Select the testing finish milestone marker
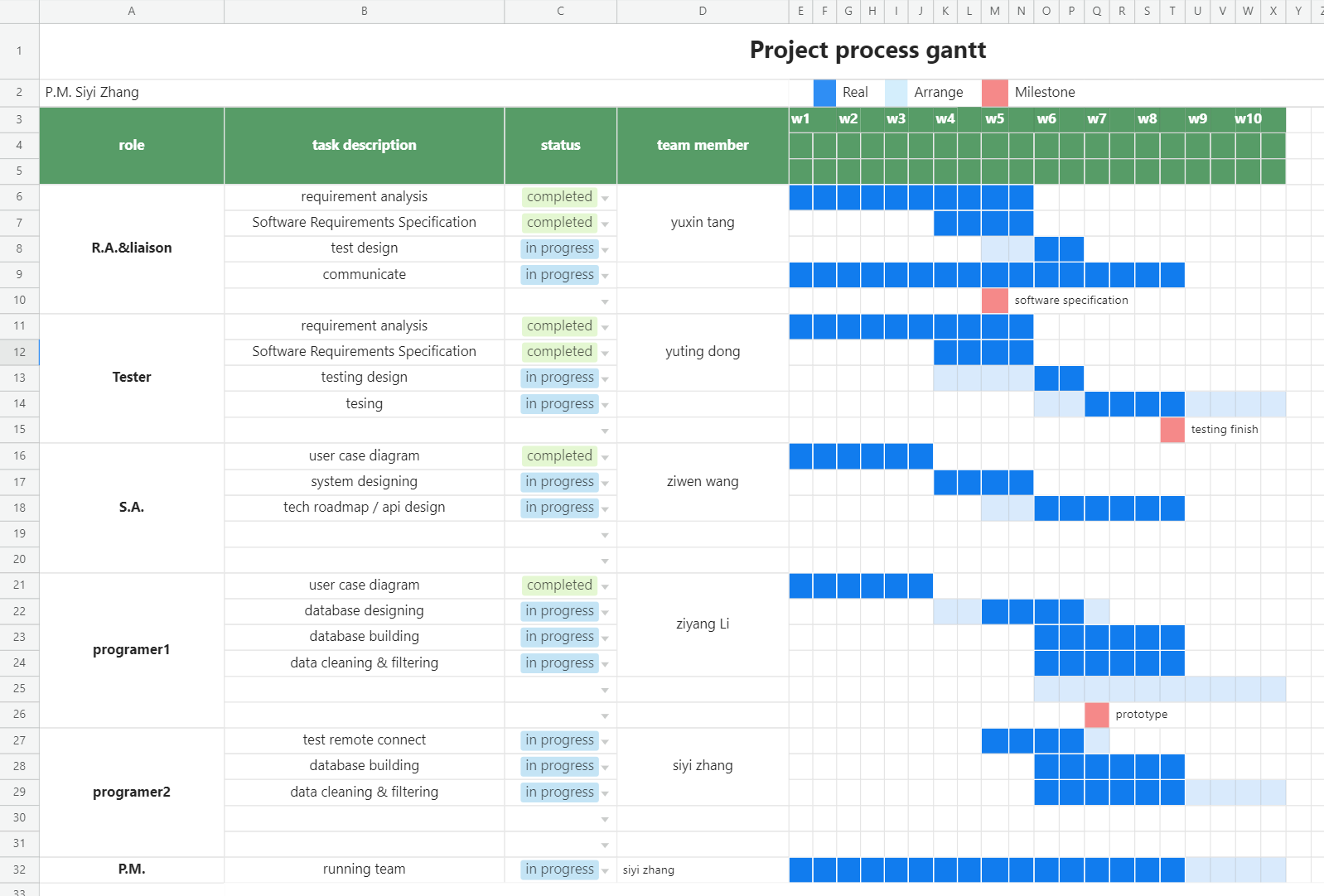 (1172, 430)
